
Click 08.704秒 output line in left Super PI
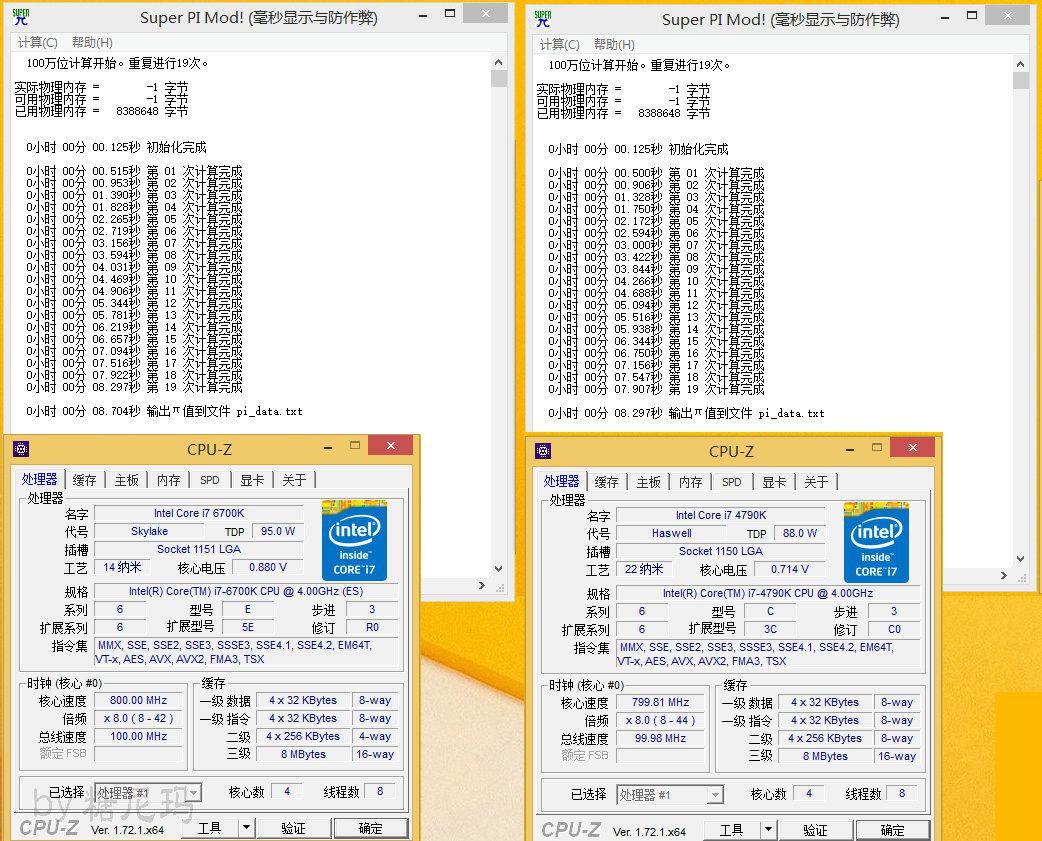164,411
